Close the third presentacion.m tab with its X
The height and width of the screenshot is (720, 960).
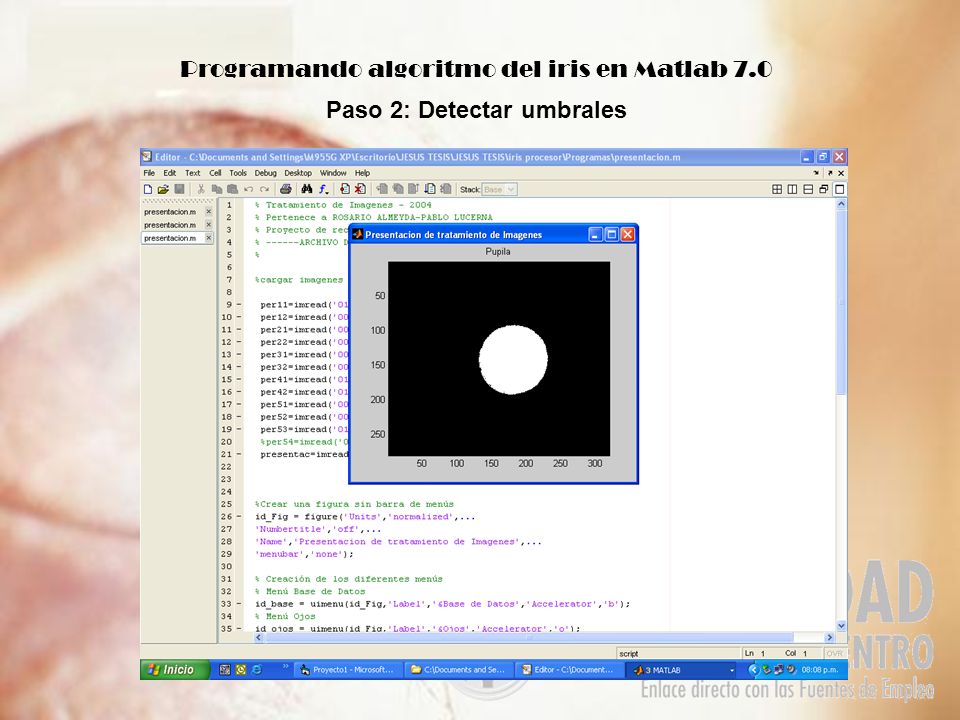click(209, 238)
